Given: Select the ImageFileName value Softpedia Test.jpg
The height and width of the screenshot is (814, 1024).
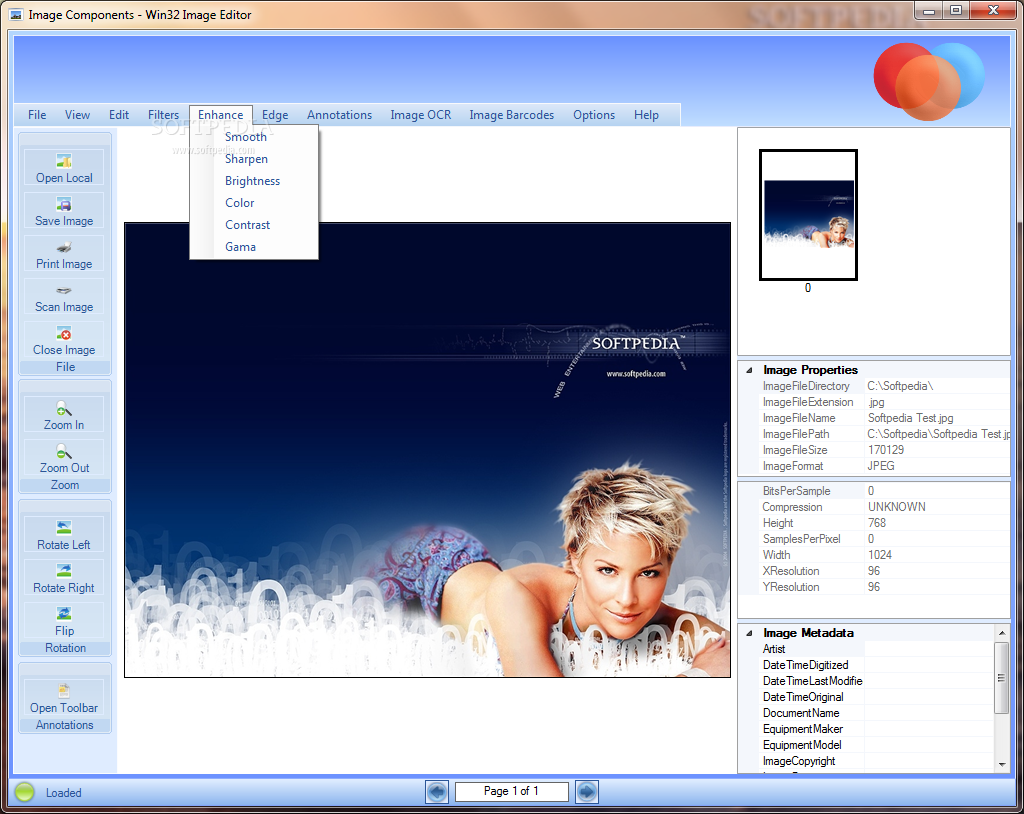Looking at the screenshot, I should (x=910, y=418).
